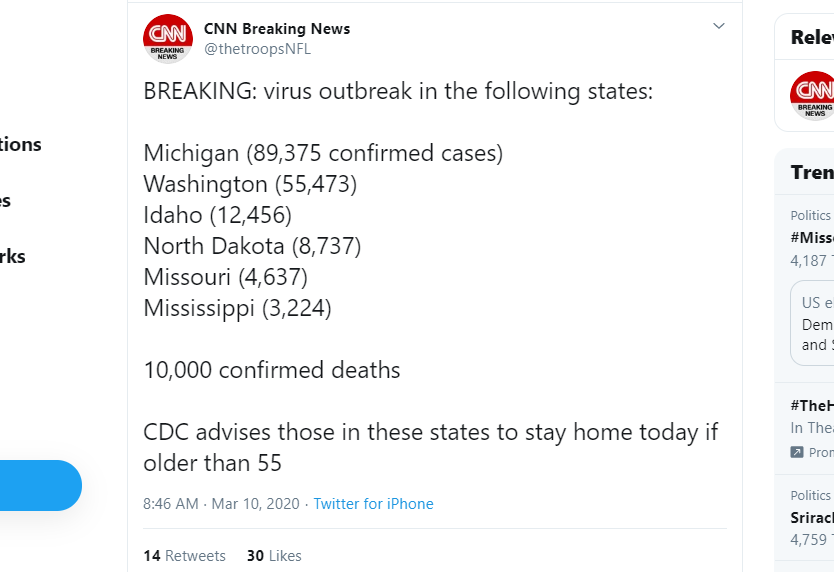The image size is (834, 572).
Task: Open the Srirac… trending topic
Action: click(x=809, y=517)
